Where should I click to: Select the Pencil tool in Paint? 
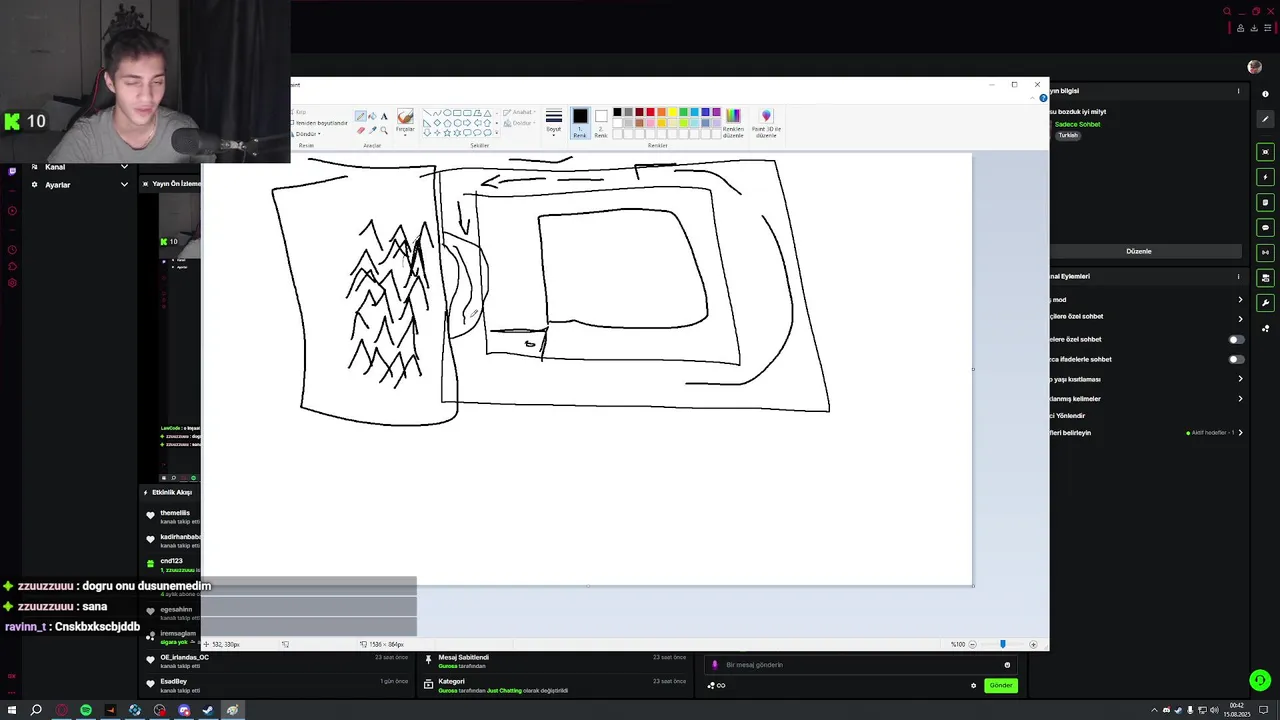[x=361, y=117]
